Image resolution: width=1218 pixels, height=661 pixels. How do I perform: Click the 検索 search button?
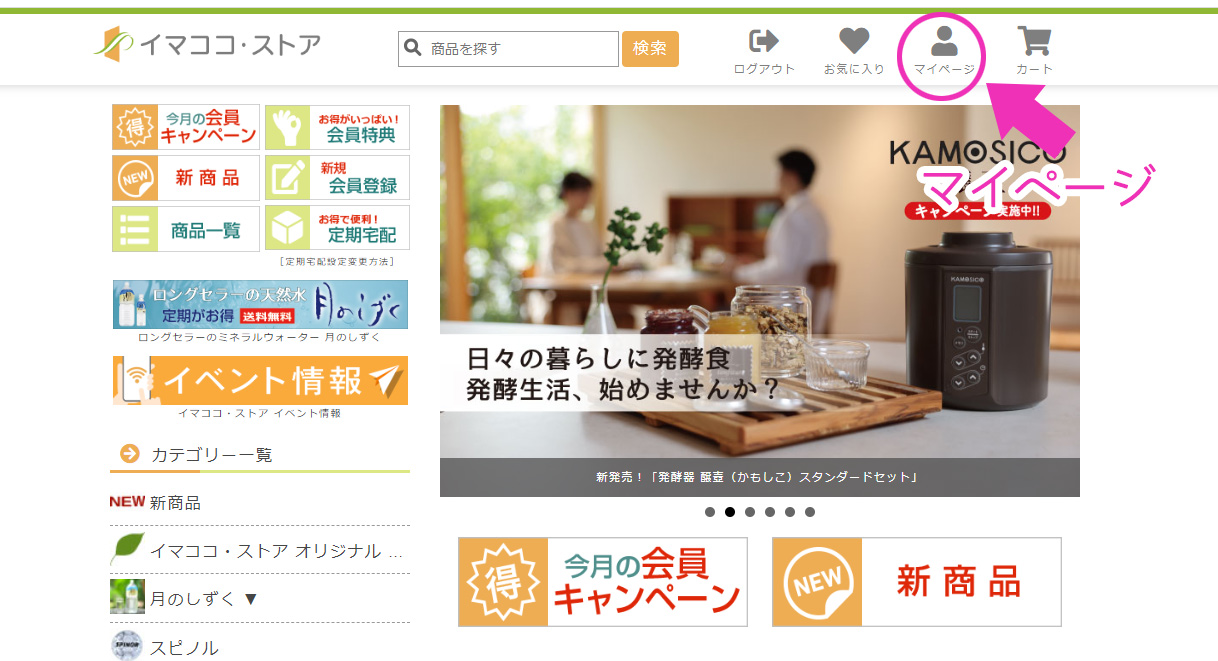click(x=650, y=48)
